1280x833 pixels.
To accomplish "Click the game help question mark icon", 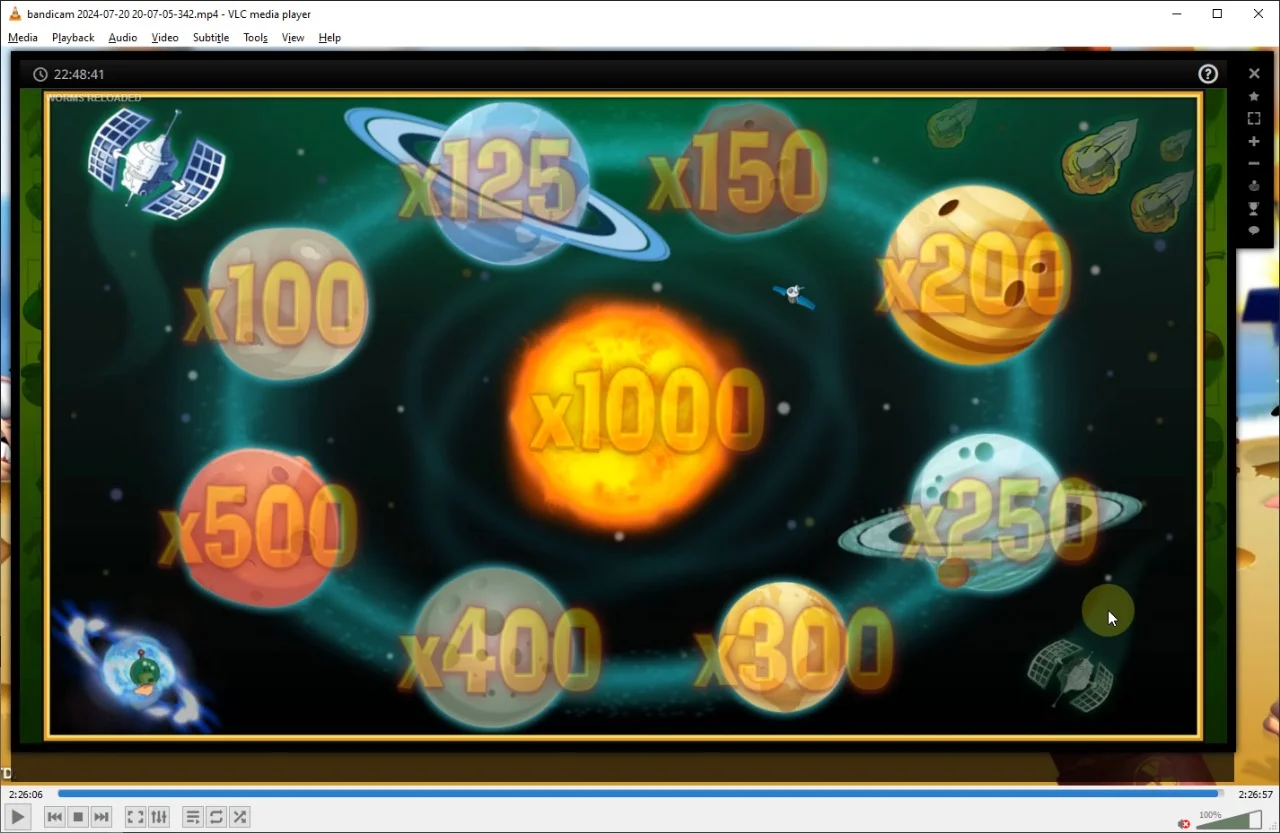I will [1208, 74].
